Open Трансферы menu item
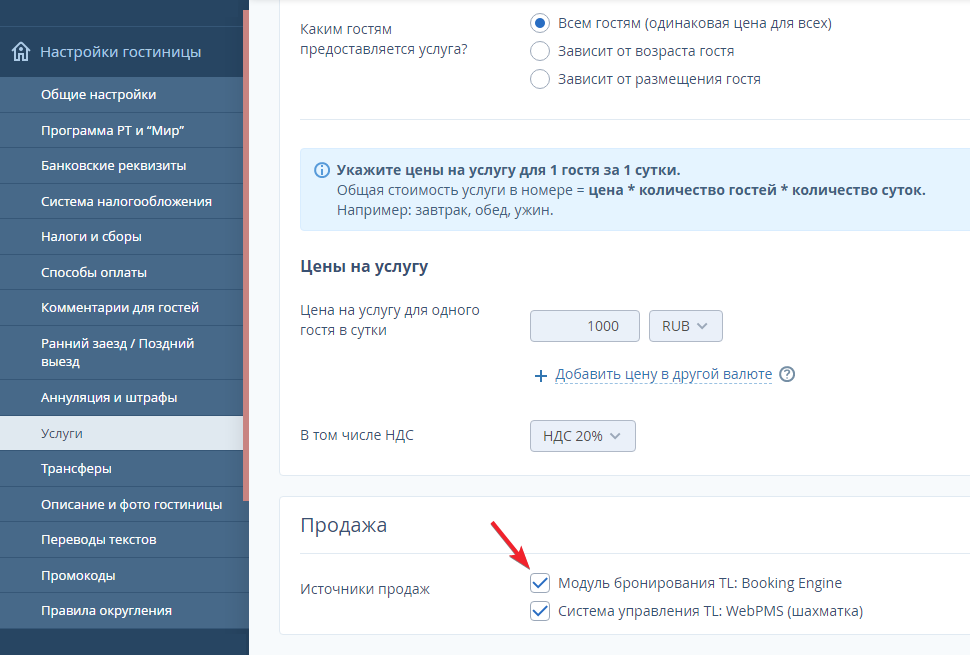The height and width of the screenshot is (655, 970). tap(121, 469)
